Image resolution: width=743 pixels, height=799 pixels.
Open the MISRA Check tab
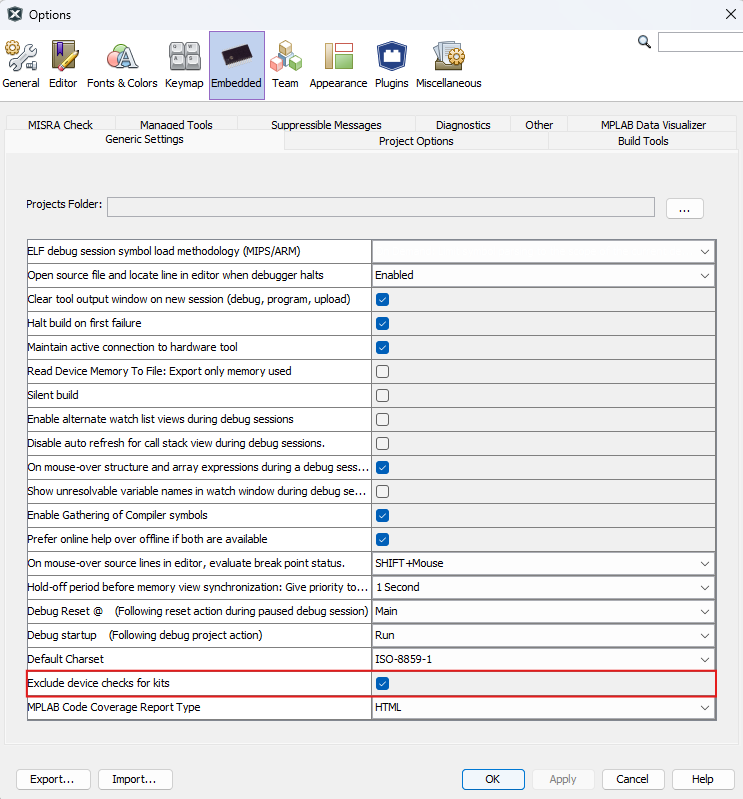coord(60,125)
